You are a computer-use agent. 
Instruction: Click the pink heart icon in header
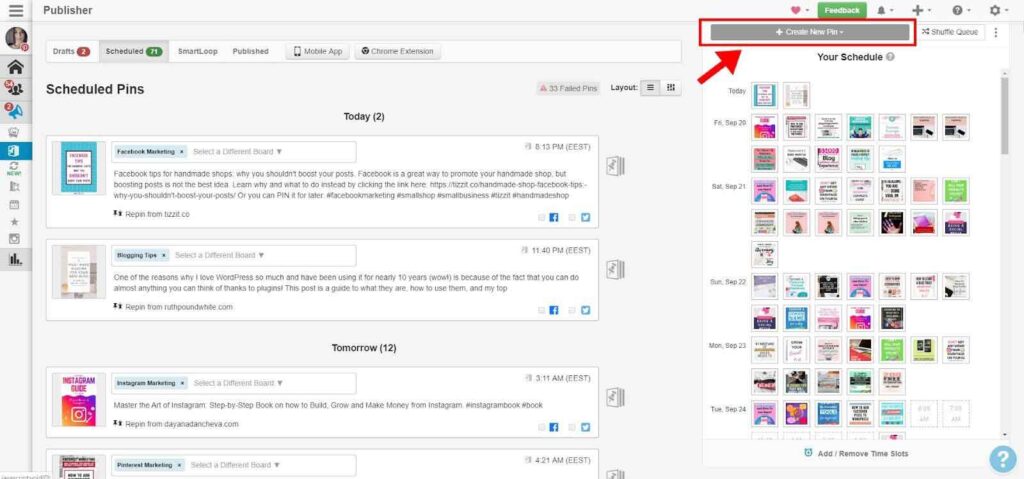click(x=795, y=10)
